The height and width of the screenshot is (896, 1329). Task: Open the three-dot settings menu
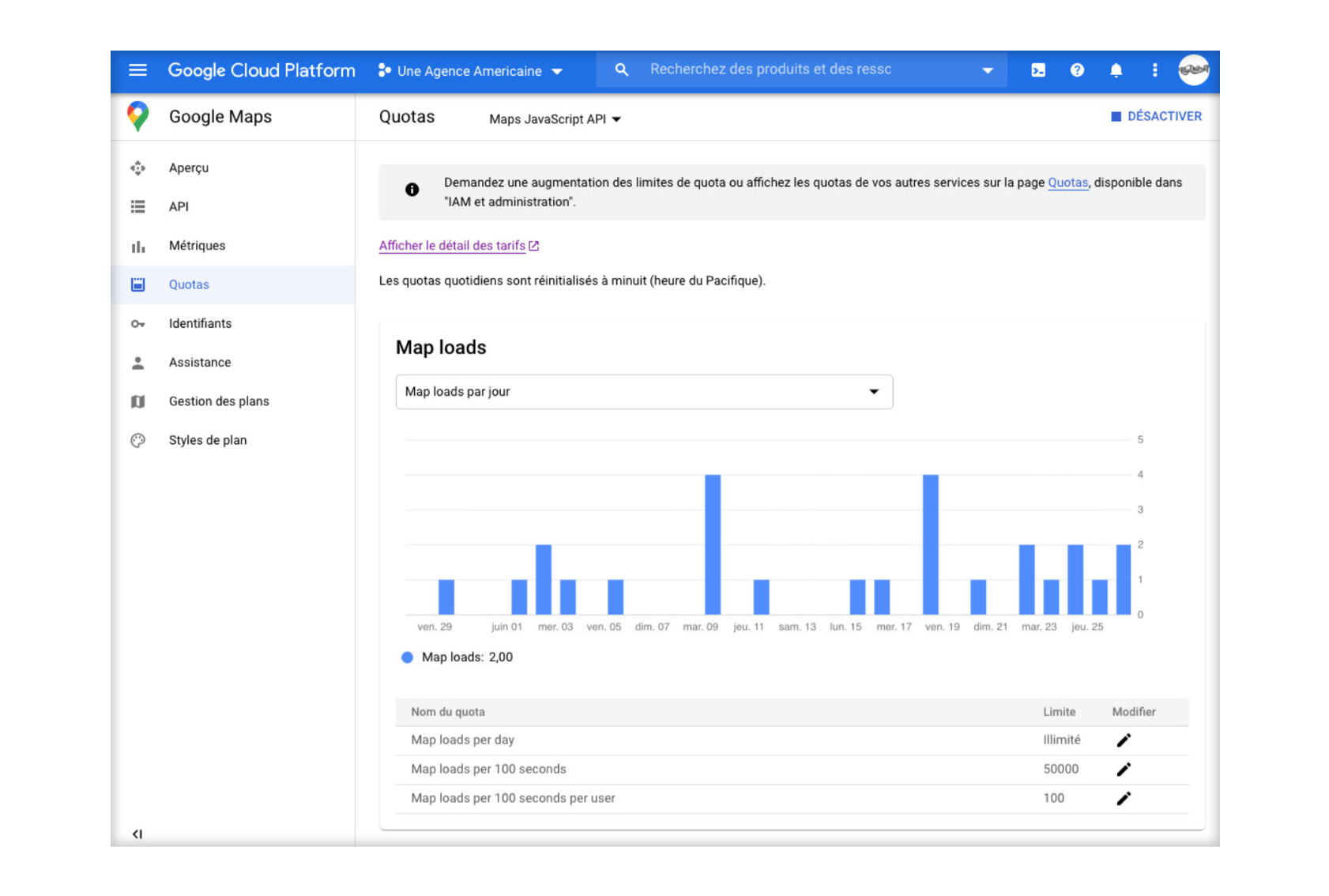[x=1154, y=70]
